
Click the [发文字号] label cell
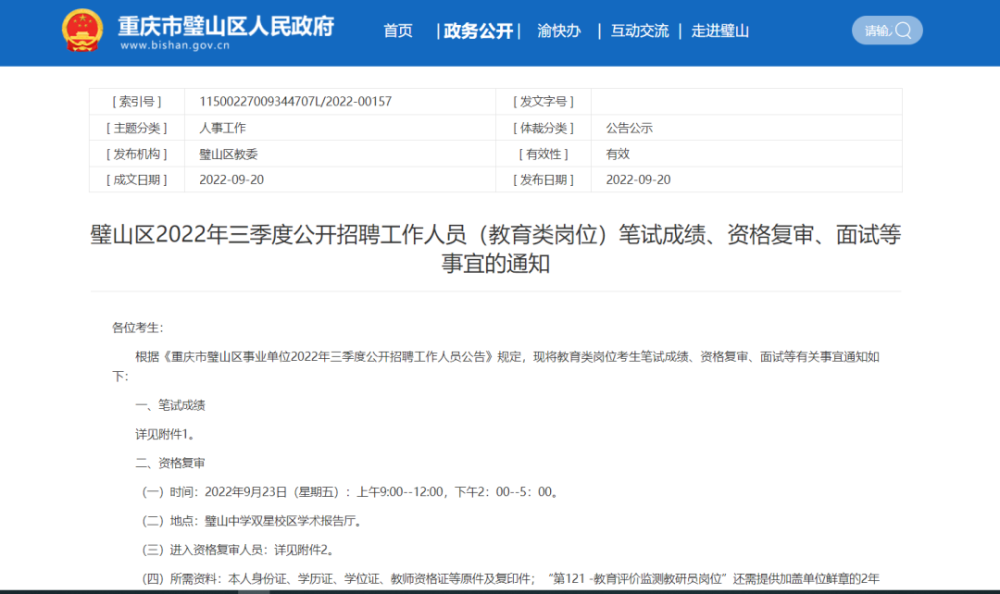click(543, 101)
